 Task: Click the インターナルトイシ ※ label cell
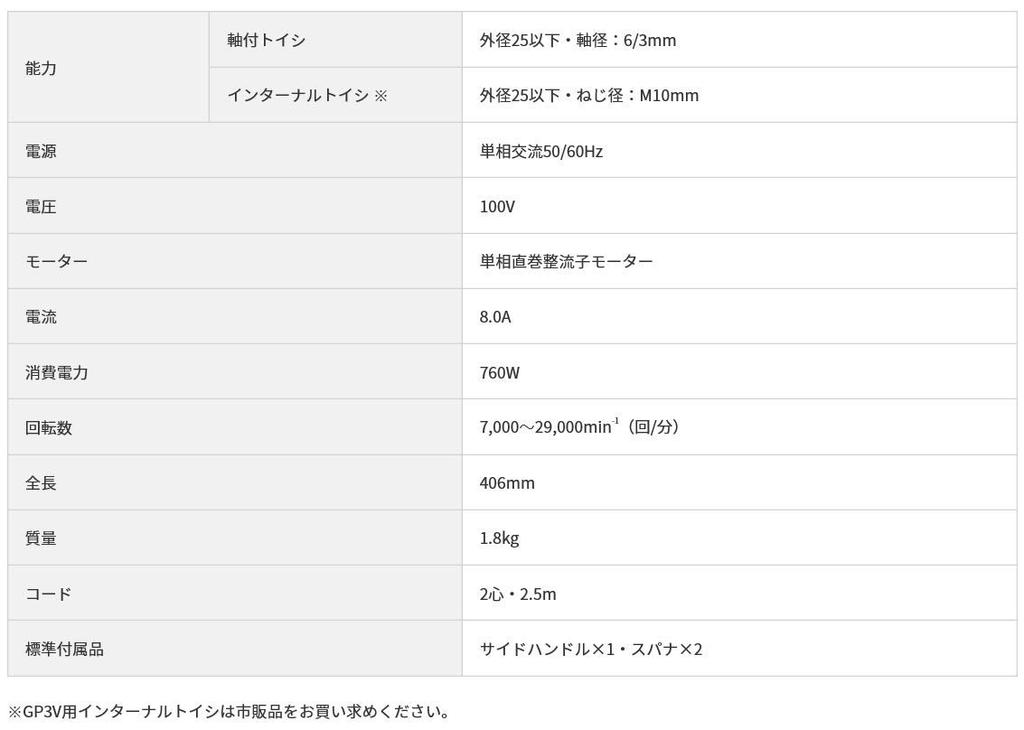tap(306, 95)
